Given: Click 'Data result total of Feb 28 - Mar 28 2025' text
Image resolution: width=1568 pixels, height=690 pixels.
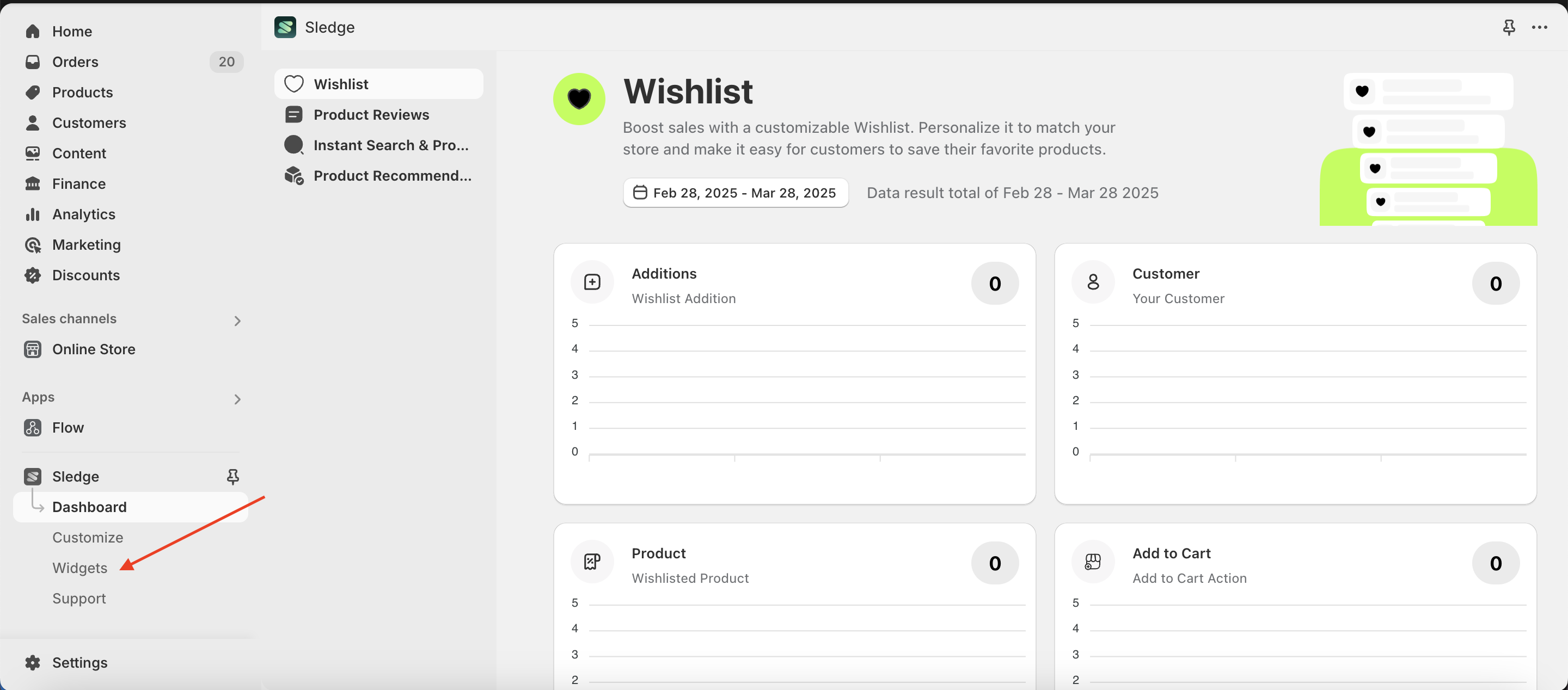Looking at the screenshot, I should [1012, 193].
